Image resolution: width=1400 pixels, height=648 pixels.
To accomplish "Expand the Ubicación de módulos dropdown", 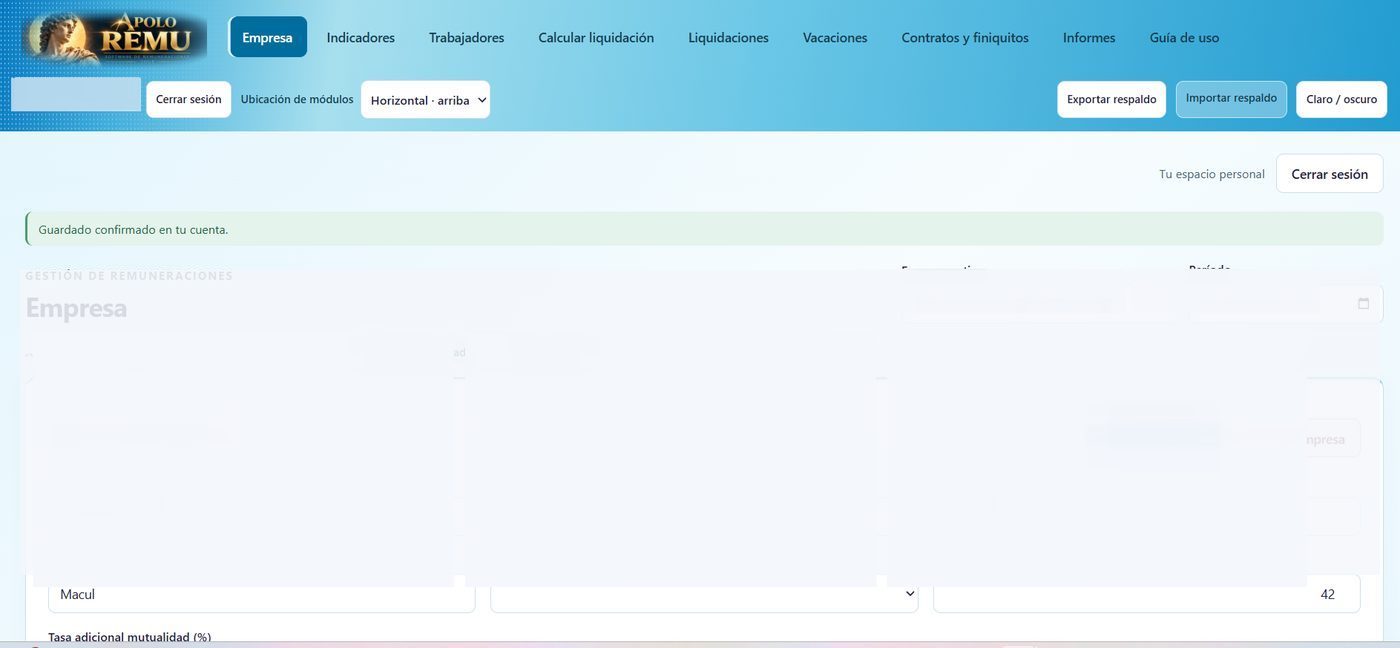I will tap(425, 100).
